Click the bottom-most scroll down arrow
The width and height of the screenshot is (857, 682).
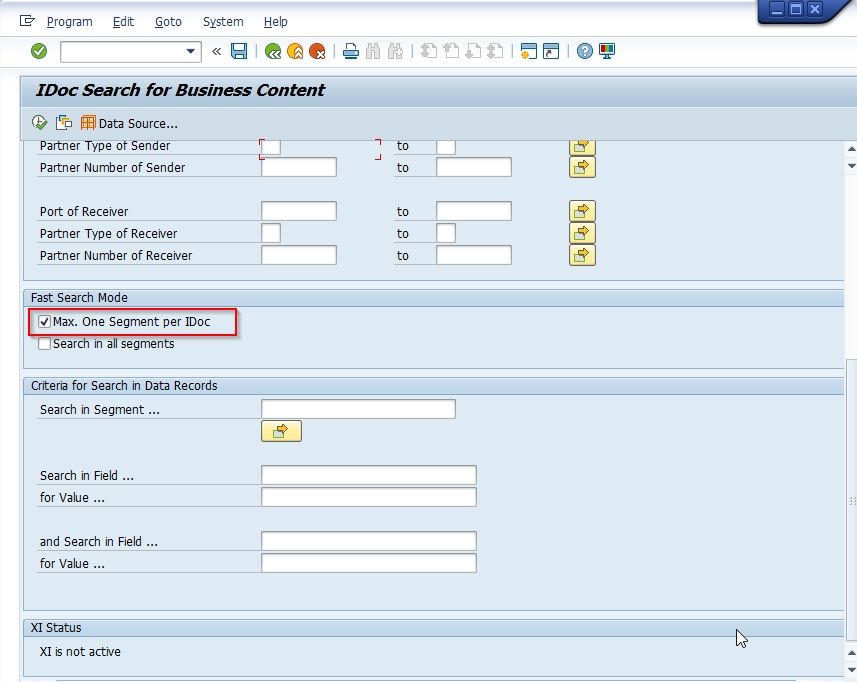(852, 669)
